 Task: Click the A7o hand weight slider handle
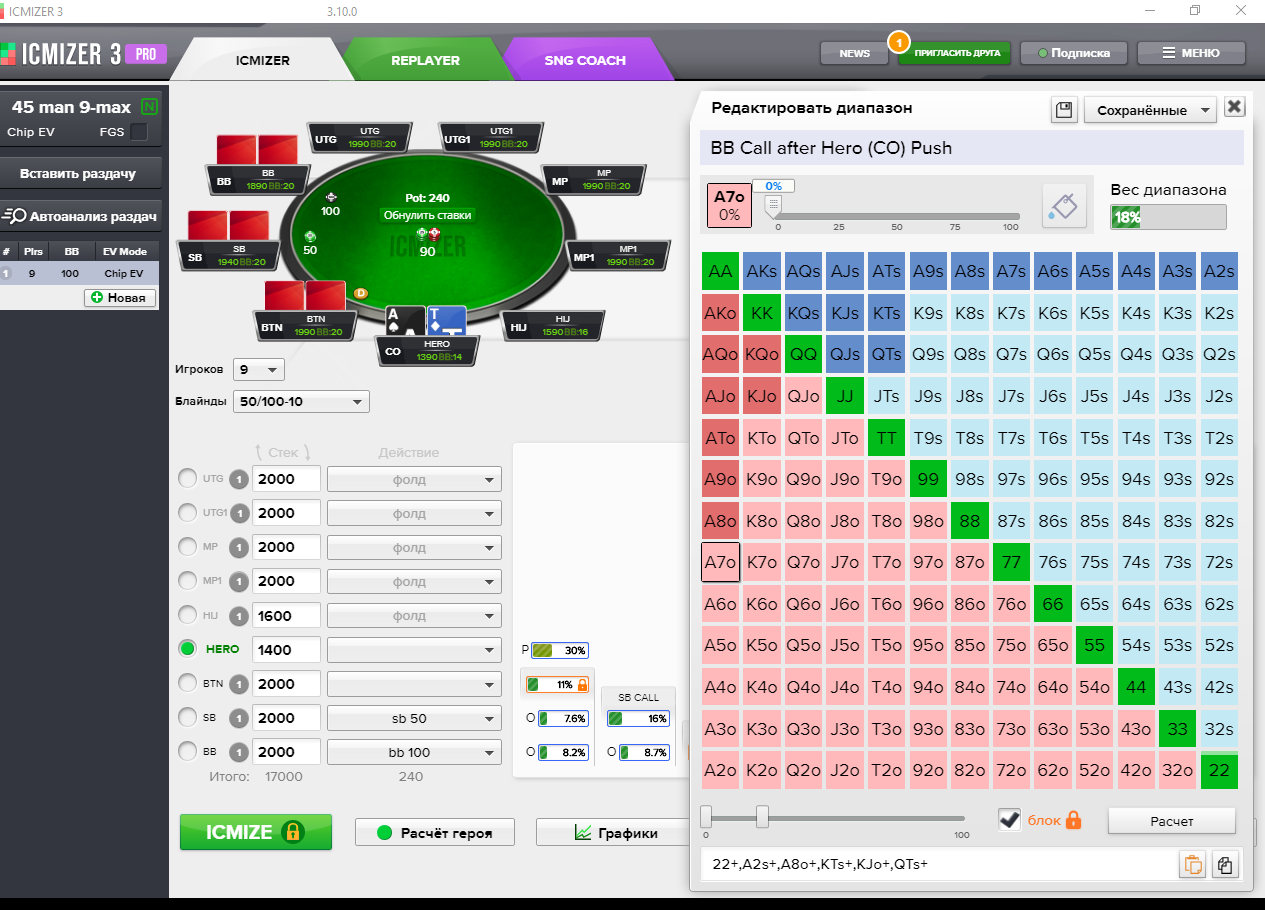[773, 207]
